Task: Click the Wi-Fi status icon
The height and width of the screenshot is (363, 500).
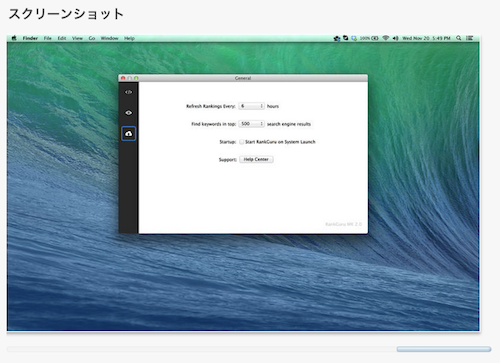Action: tap(386, 38)
